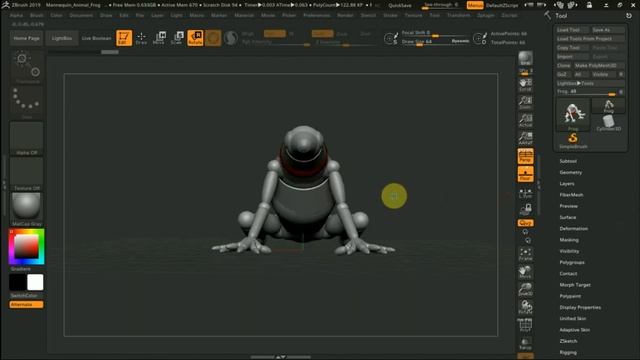Open the Preferences menu
The image size is (640, 360).
317,15
